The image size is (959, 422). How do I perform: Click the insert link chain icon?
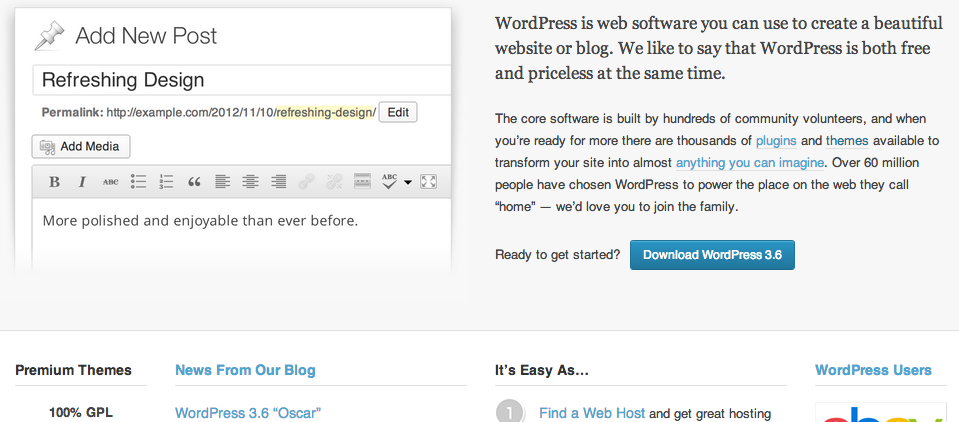[306, 182]
